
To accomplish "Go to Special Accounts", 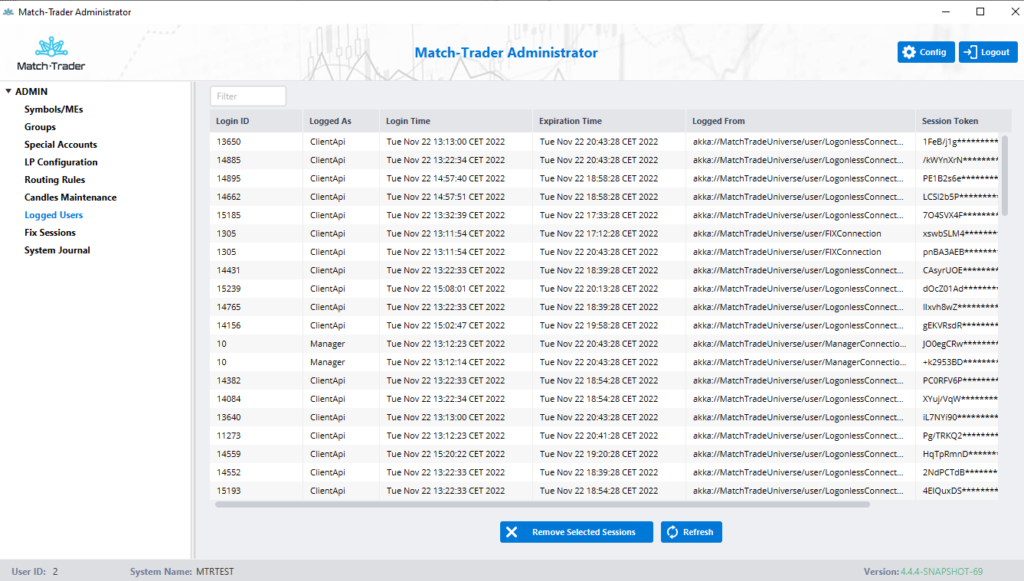I will click(x=61, y=144).
